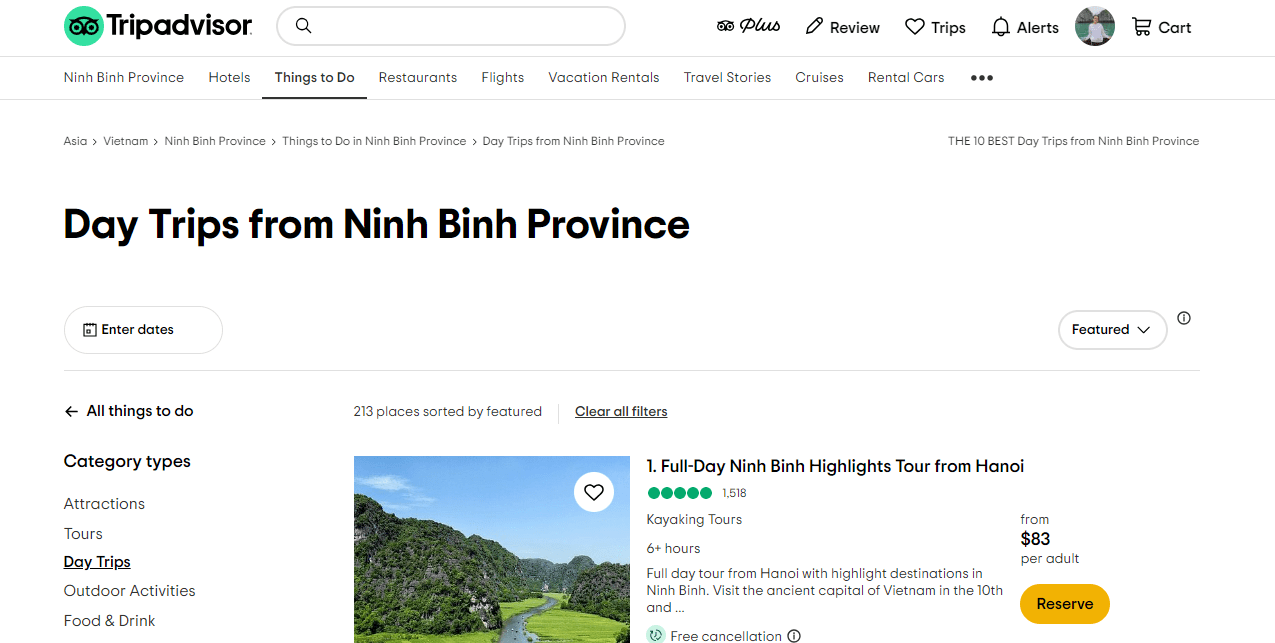This screenshot has height=643, width=1275.
Task: Click Ninh Binh Province breadcrumb link
Action: click(x=215, y=141)
